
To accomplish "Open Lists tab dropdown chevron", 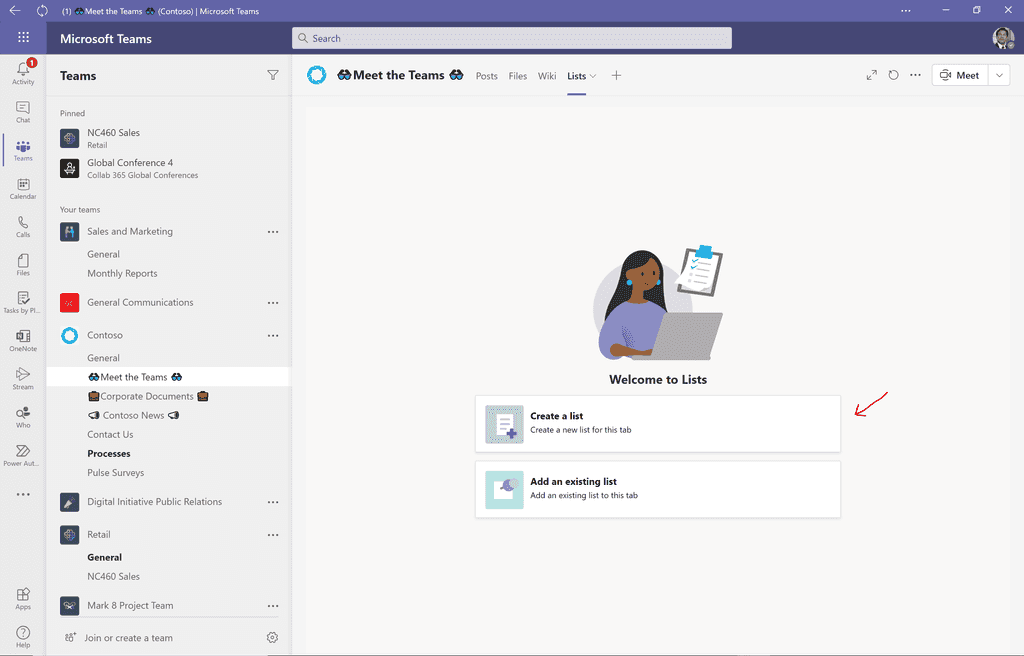I will pyautogui.click(x=593, y=76).
